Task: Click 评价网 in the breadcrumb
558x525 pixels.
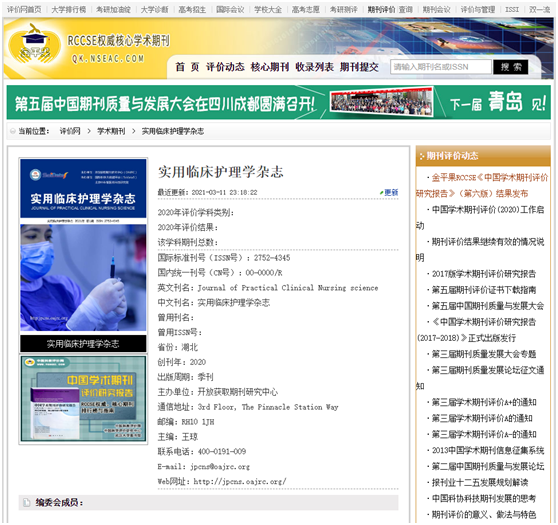Action: (x=70, y=131)
